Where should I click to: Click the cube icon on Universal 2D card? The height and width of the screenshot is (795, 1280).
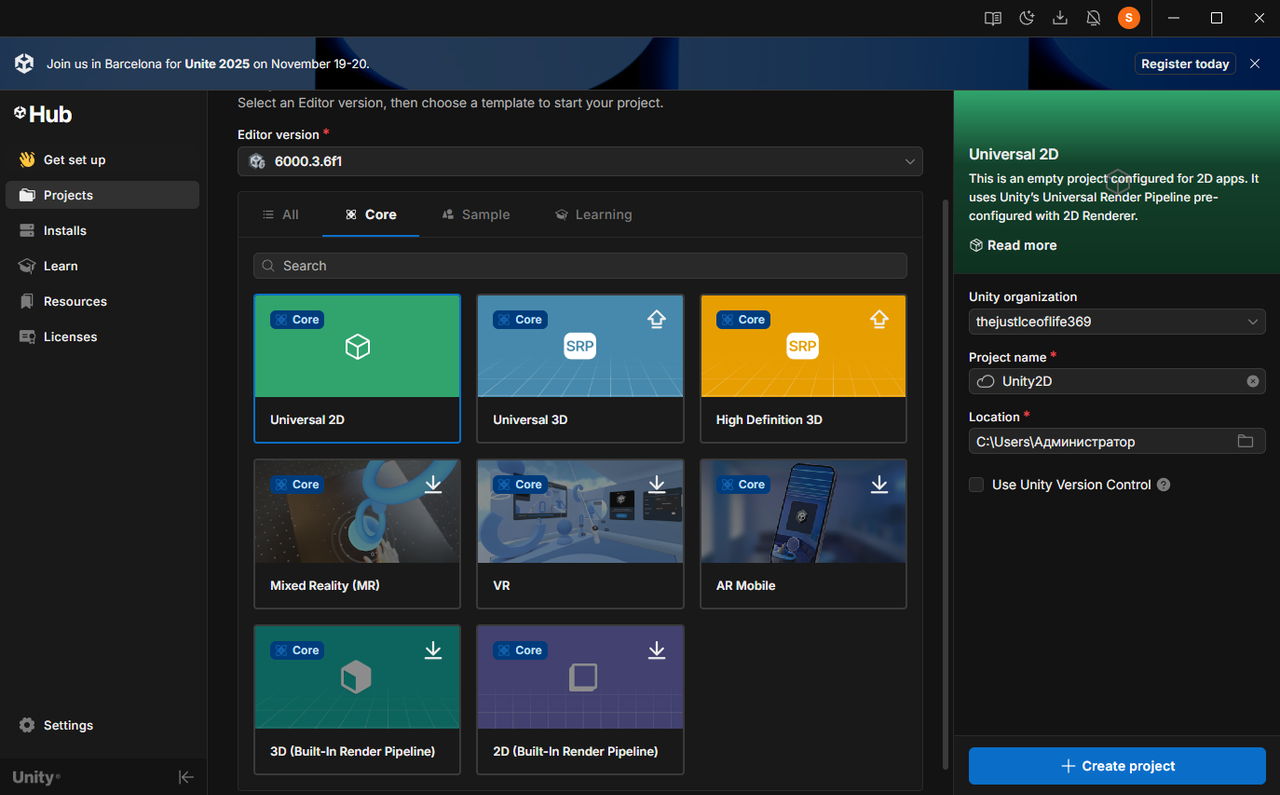357,346
